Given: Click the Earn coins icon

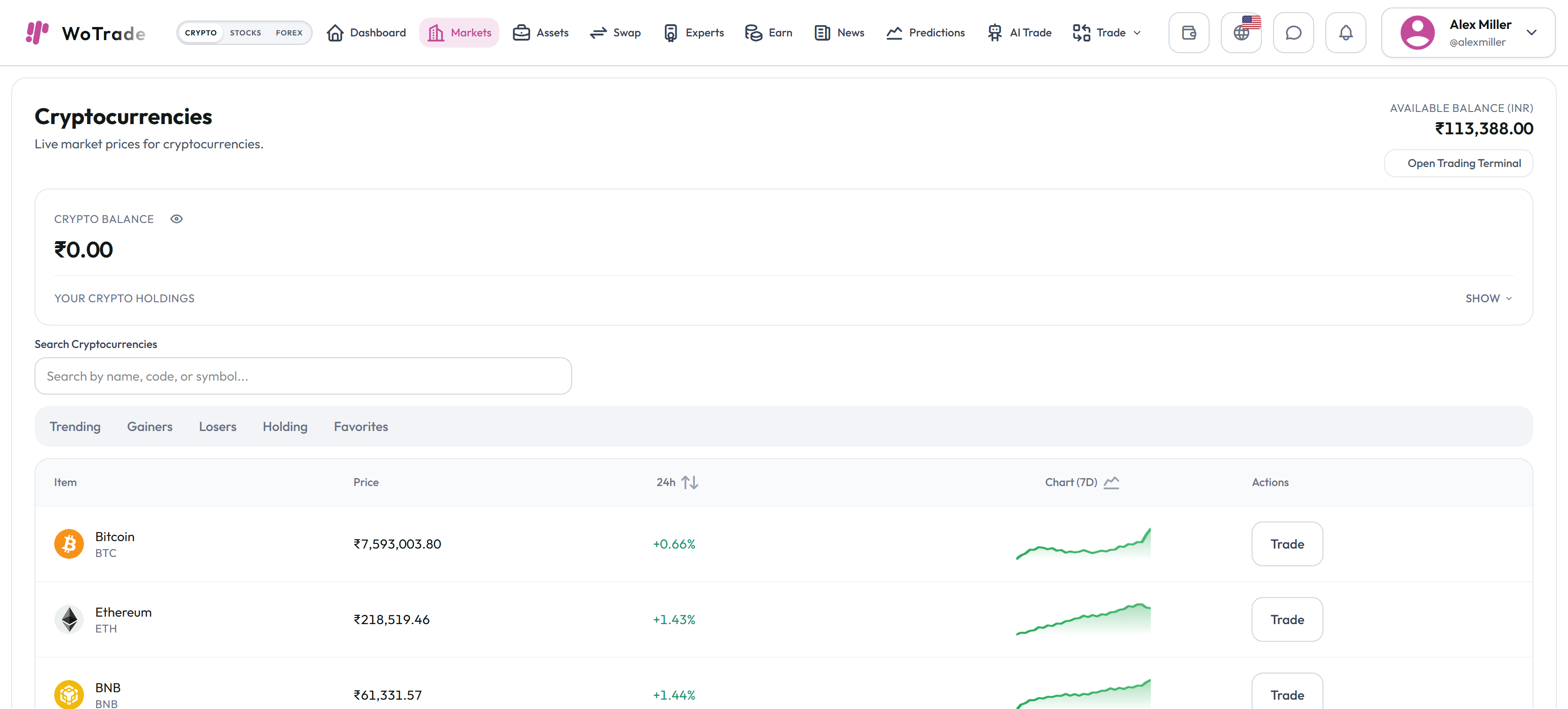Looking at the screenshot, I should click(x=754, y=33).
